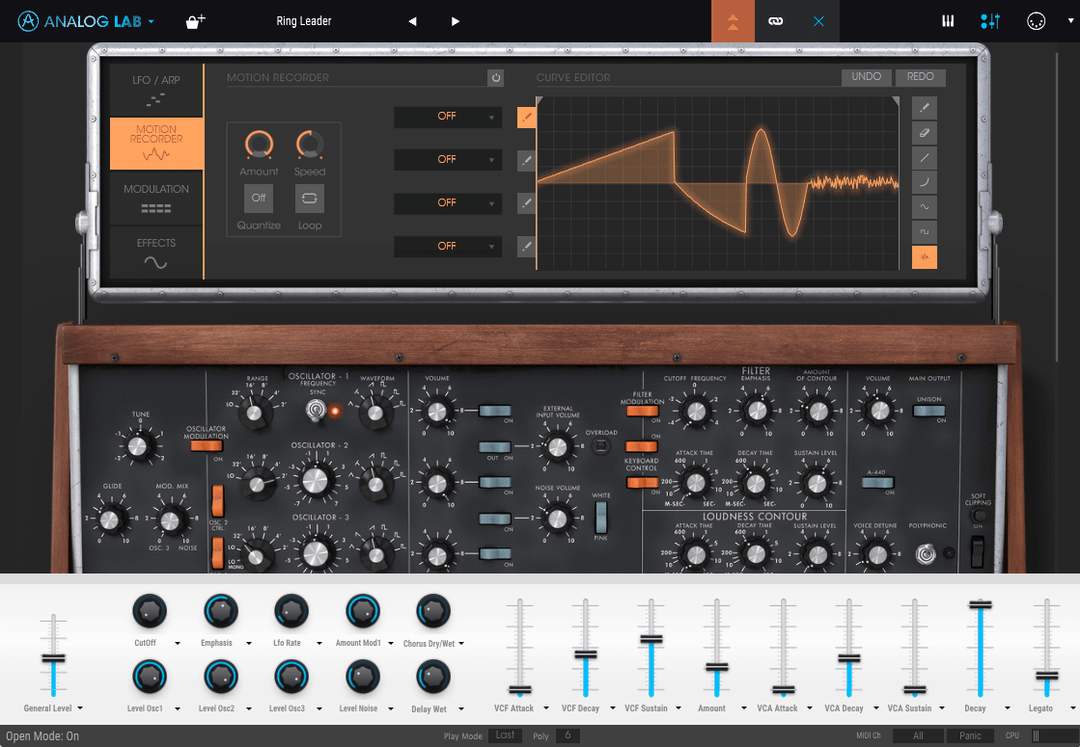The width and height of the screenshot is (1080, 747).
Task: Click the edit pencil for the second motion slot
Action: (526, 160)
